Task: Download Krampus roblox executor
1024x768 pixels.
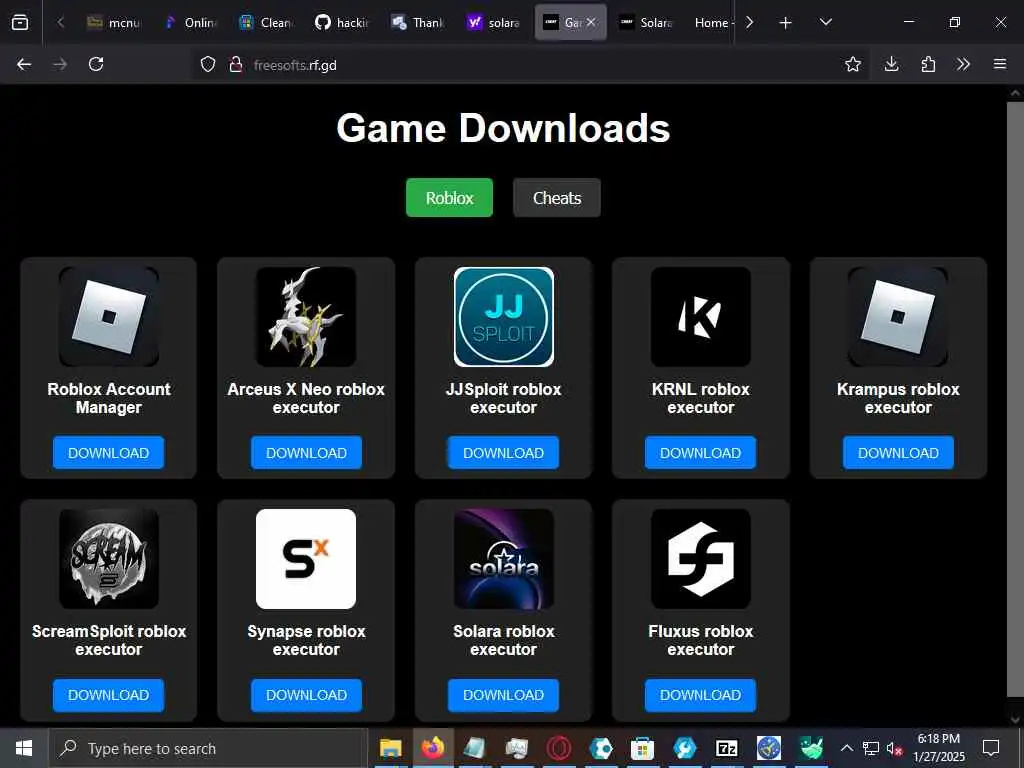Action: pyautogui.click(x=898, y=453)
